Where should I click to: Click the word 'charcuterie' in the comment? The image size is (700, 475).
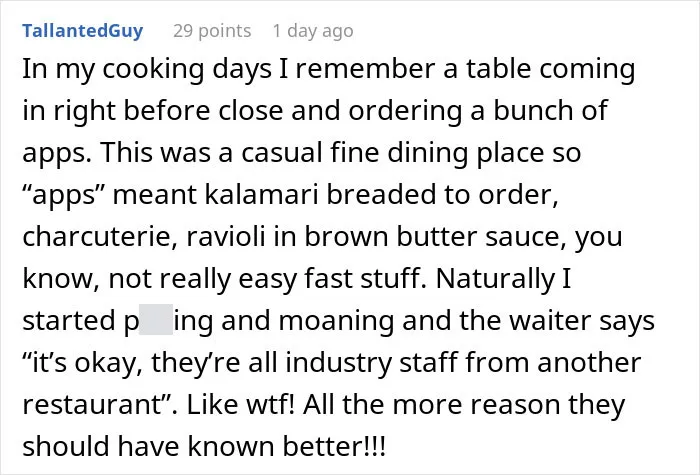click(x=97, y=236)
